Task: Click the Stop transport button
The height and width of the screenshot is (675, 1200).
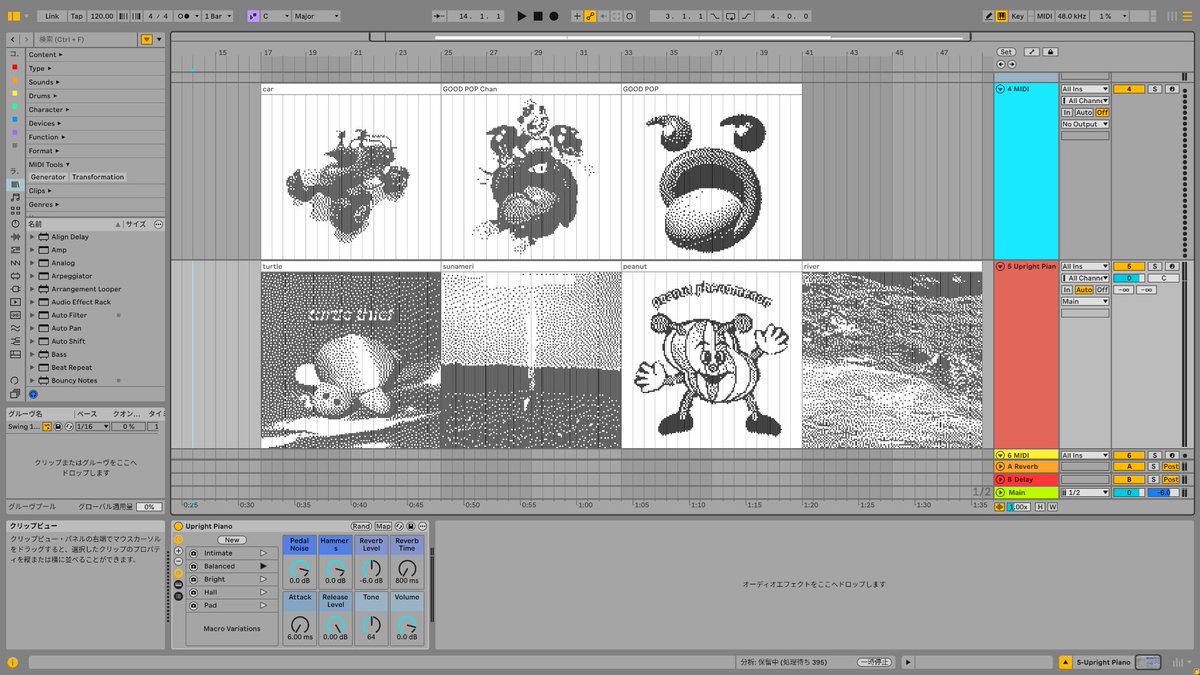Action: click(x=538, y=16)
